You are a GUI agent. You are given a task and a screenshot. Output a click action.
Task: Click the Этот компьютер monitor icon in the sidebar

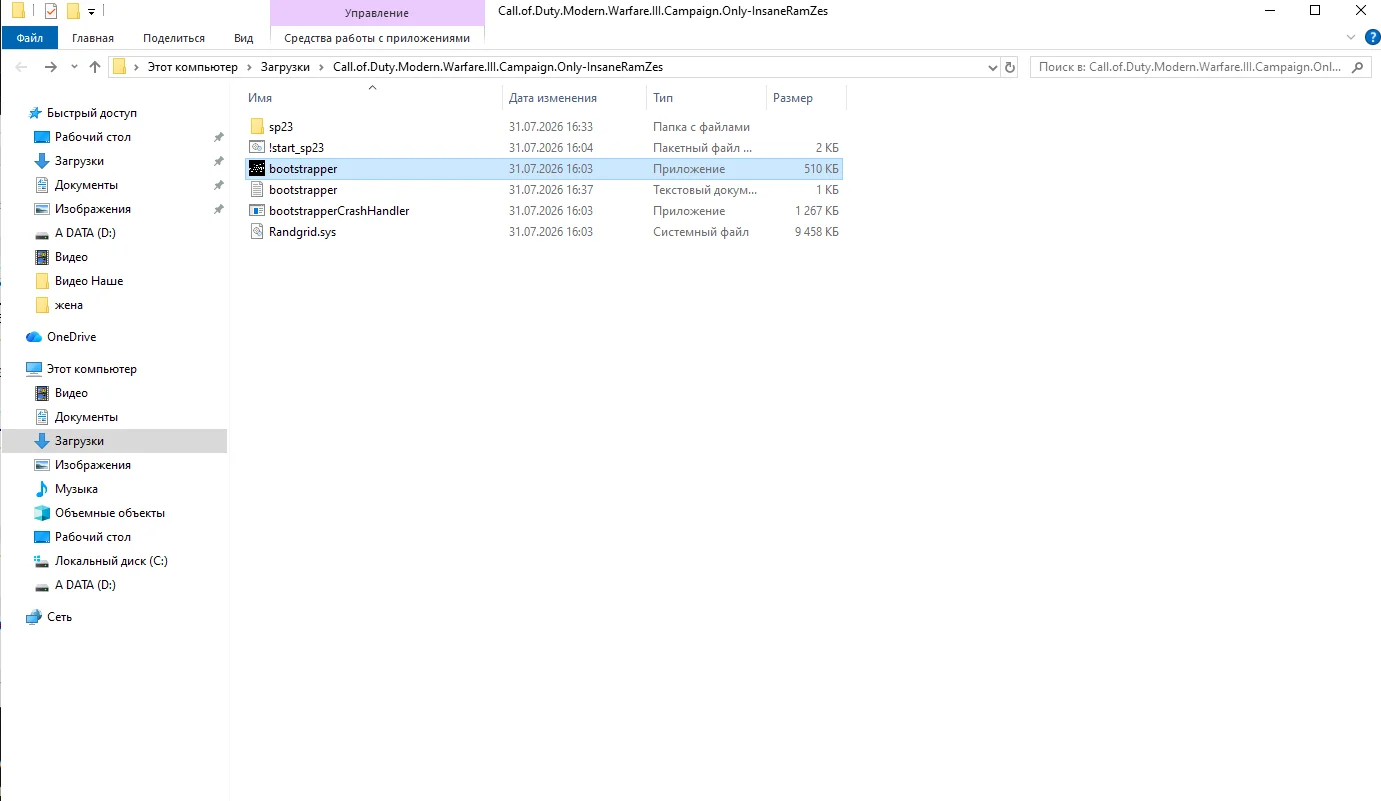(34, 369)
